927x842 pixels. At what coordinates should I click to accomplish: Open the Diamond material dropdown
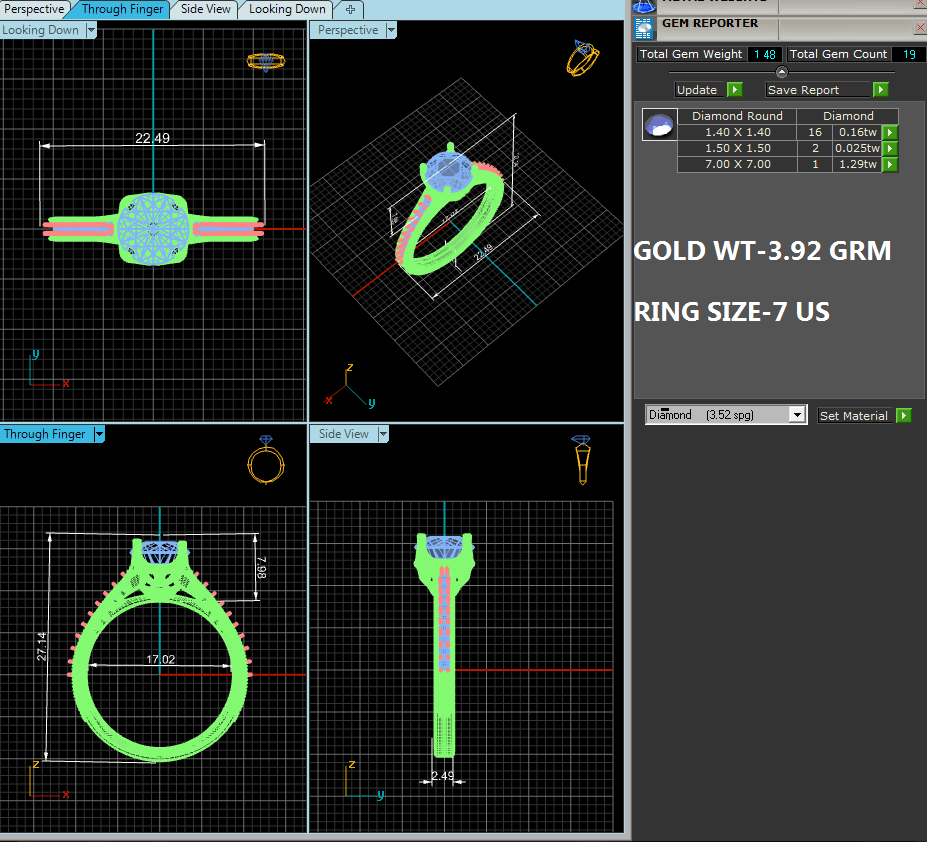tap(796, 415)
